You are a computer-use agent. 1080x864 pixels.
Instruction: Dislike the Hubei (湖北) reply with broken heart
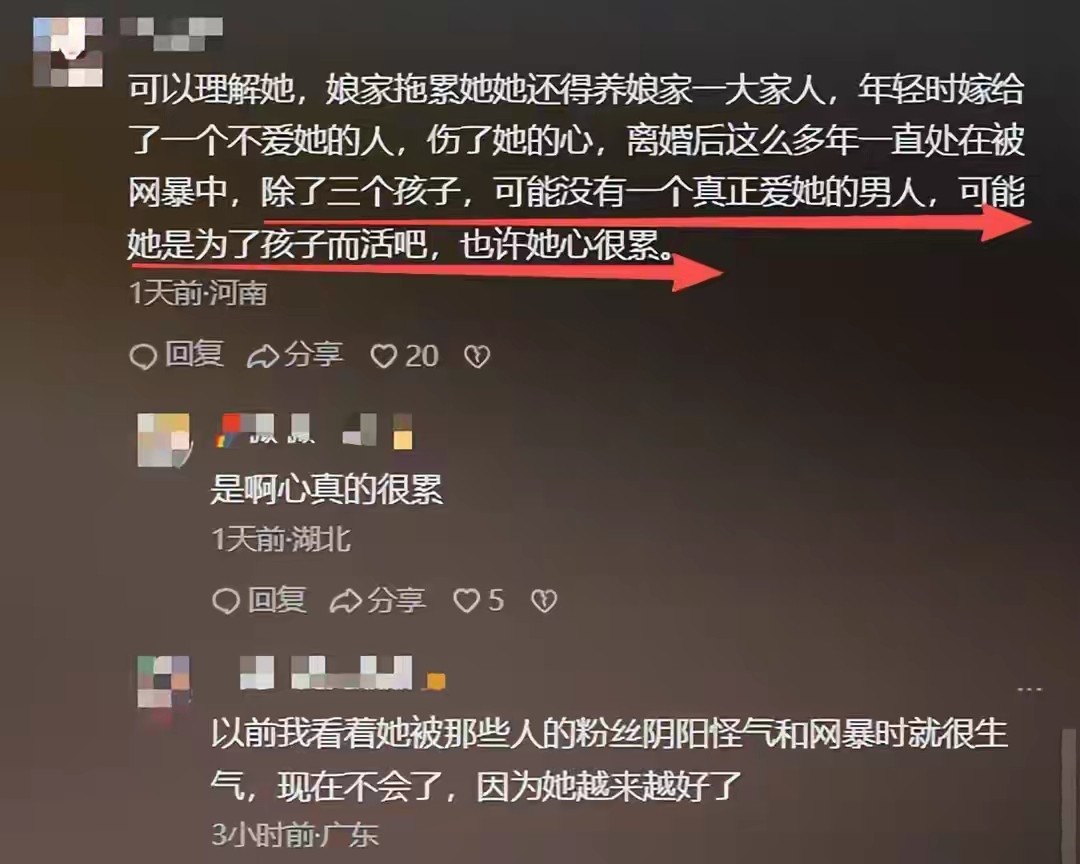544,601
